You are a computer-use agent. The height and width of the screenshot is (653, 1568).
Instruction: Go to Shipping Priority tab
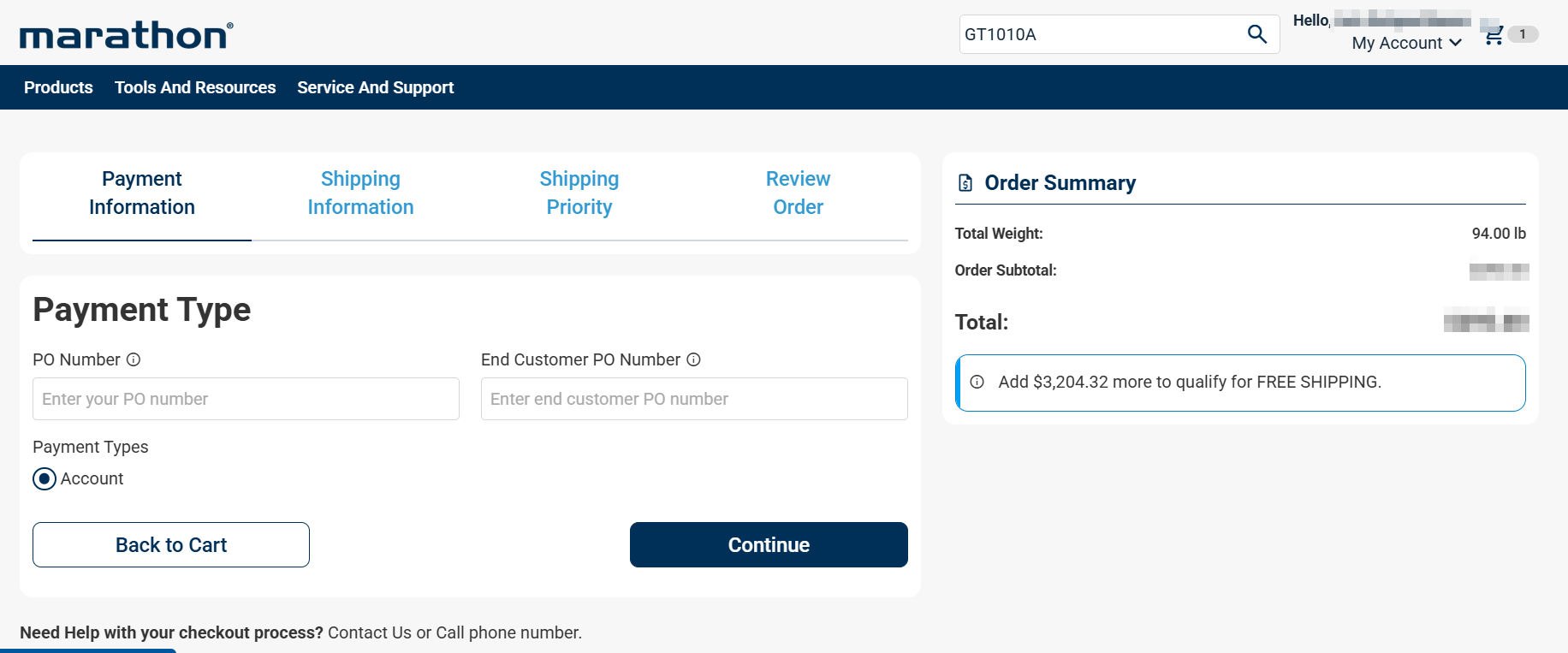579,193
